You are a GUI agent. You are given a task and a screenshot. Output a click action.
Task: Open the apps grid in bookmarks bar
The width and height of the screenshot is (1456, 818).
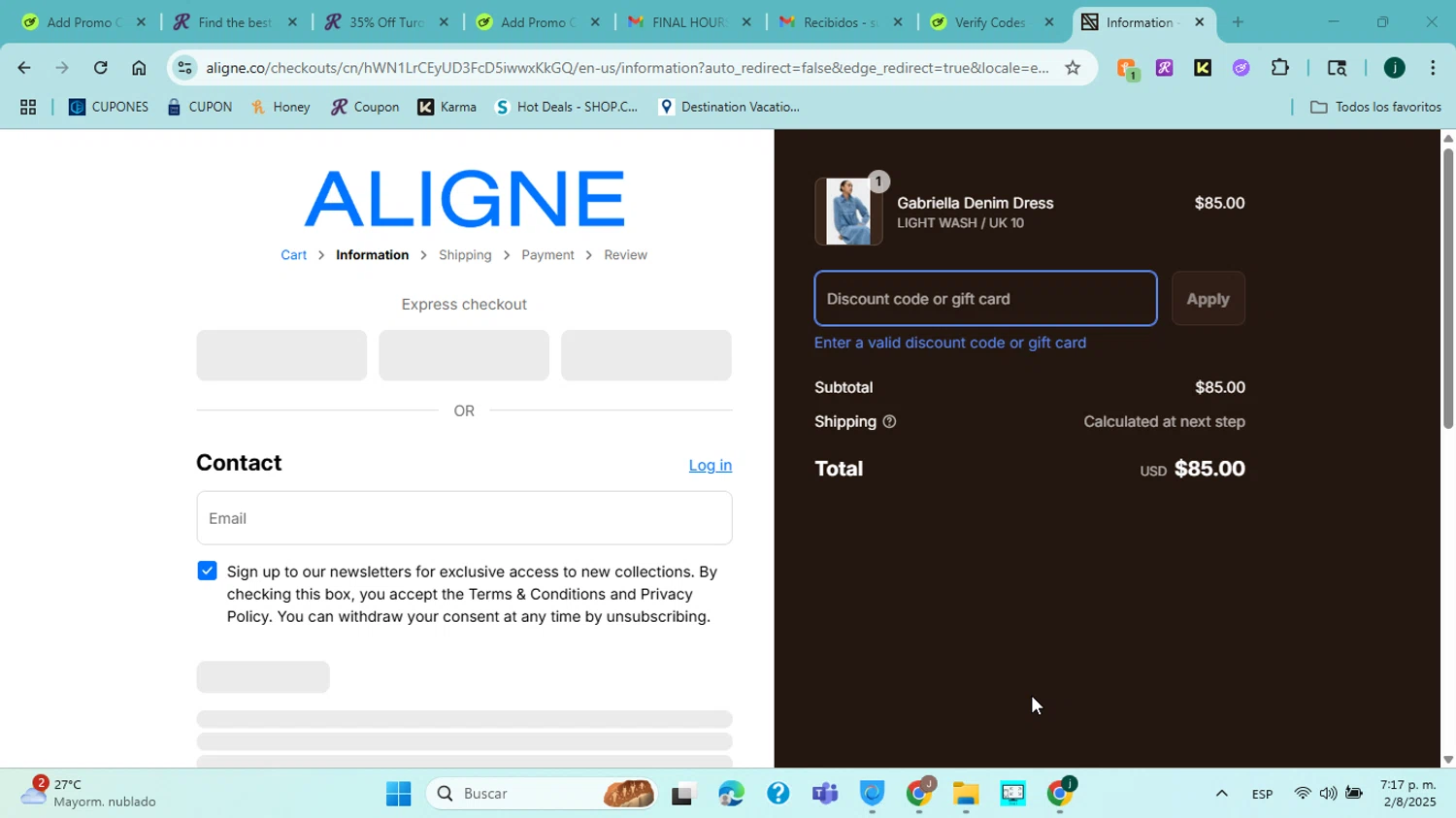pyautogui.click(x=28, y=107)
